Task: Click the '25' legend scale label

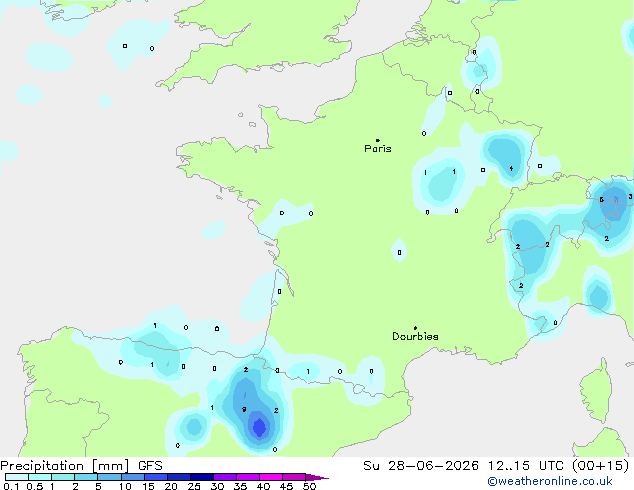Action: tap(194, 486)
